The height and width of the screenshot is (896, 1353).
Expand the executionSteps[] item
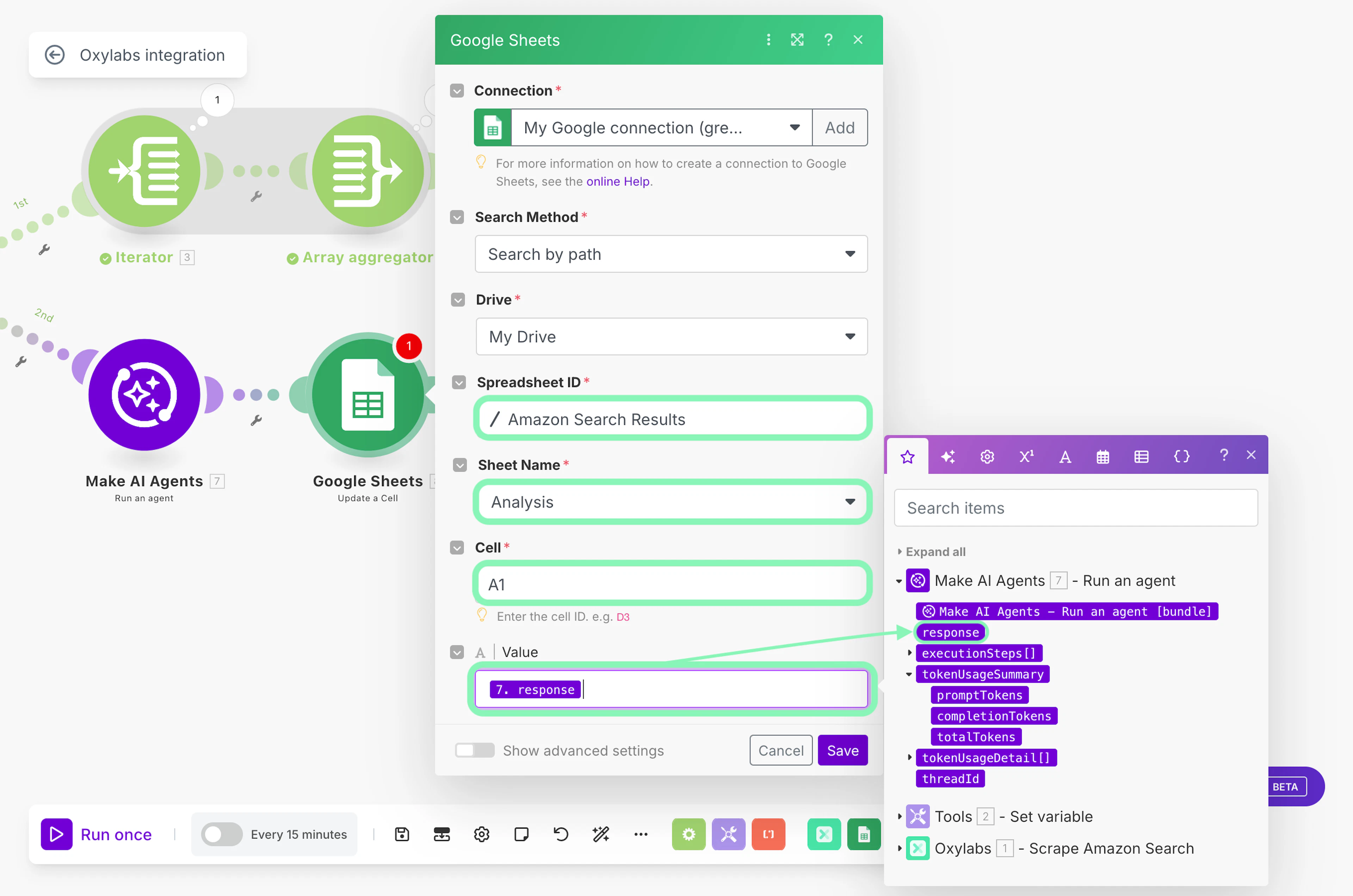tap(910, 653)
